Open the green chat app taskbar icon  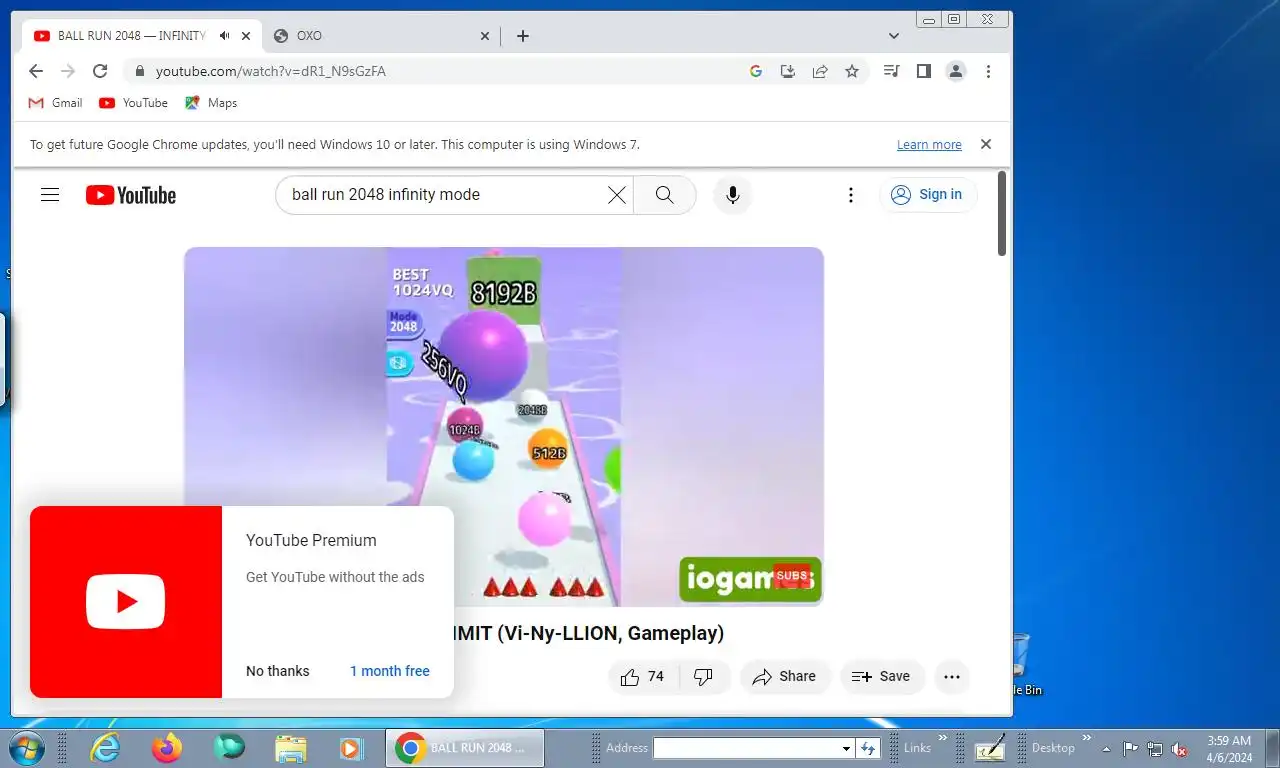coord(229,748)
